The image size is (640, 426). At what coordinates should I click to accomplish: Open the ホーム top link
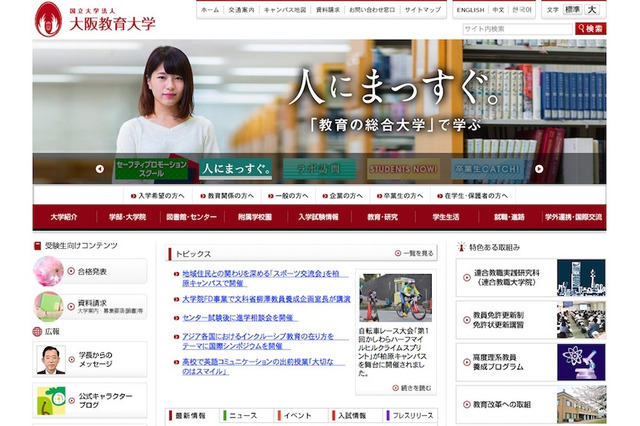[x=210, y=10]
